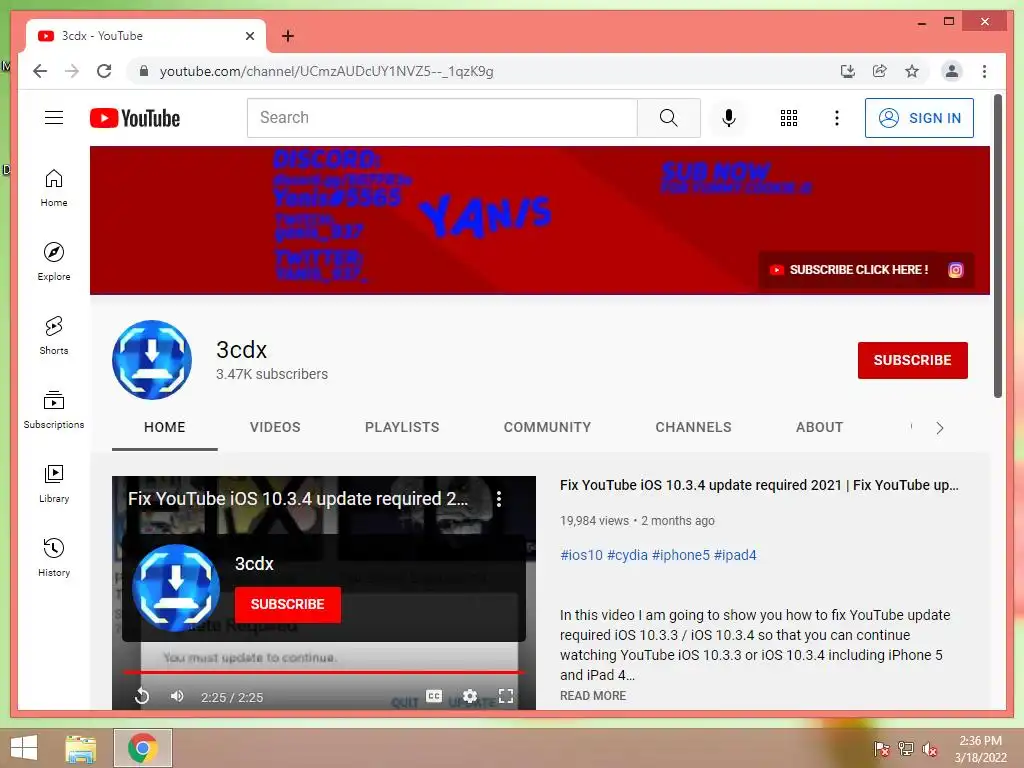Show more channel tabs with chevron

pyautogui.click(x=940, y=428)
